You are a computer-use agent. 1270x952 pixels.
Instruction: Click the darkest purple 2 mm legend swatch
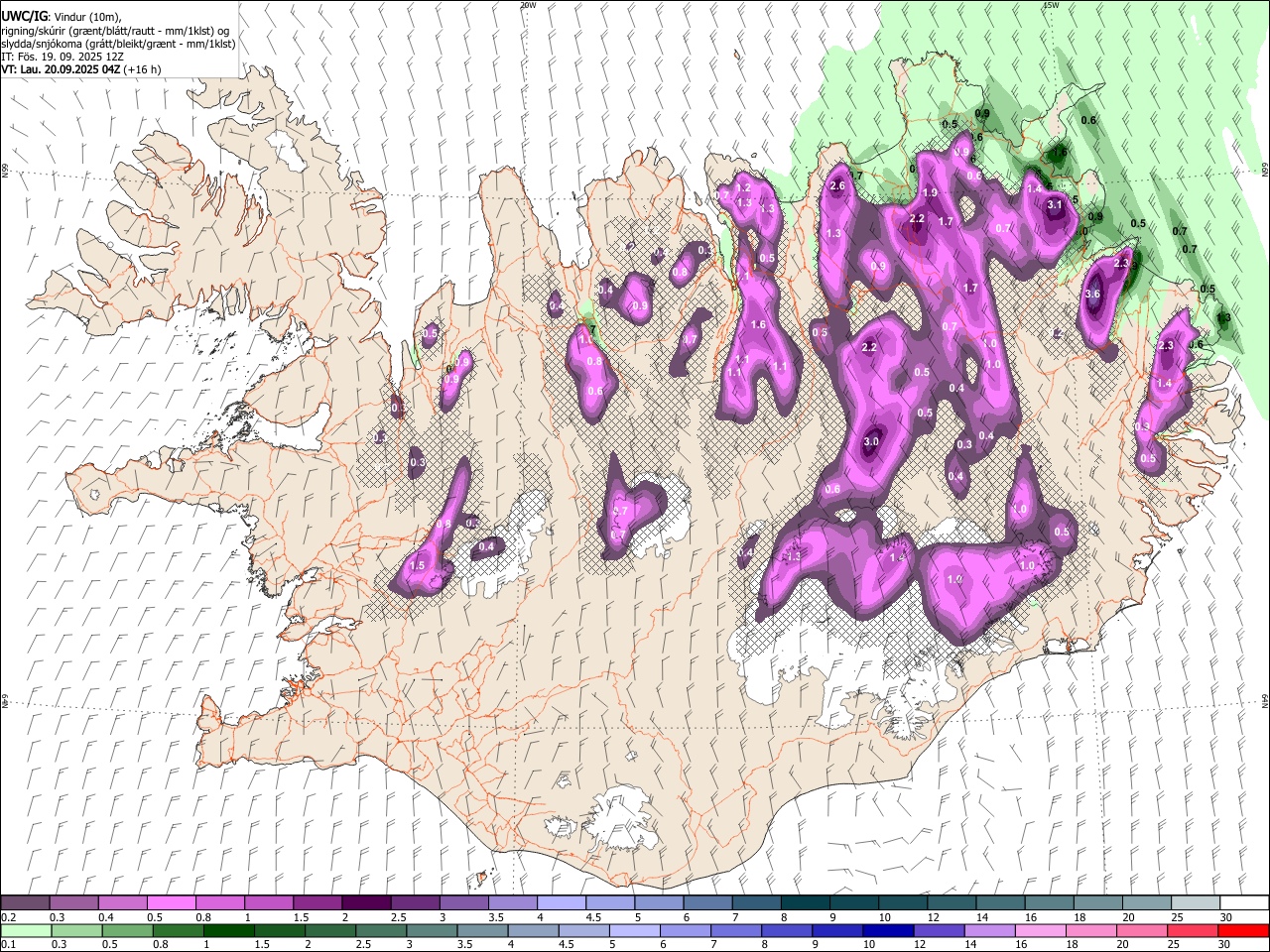[x=365, y=903]
